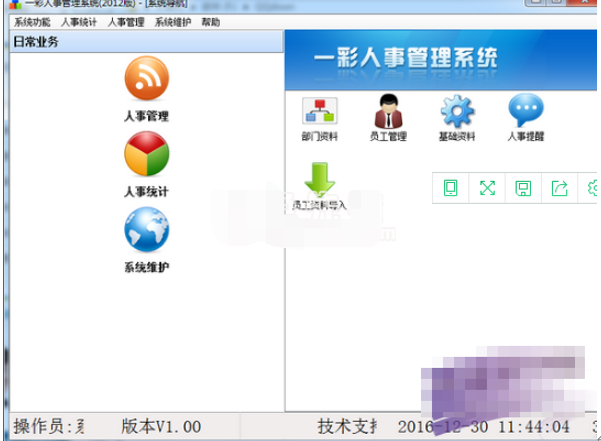Click the green save disk icon
Image resolution: width=601 pixels, height=441 pixels.
pos(523,188)
